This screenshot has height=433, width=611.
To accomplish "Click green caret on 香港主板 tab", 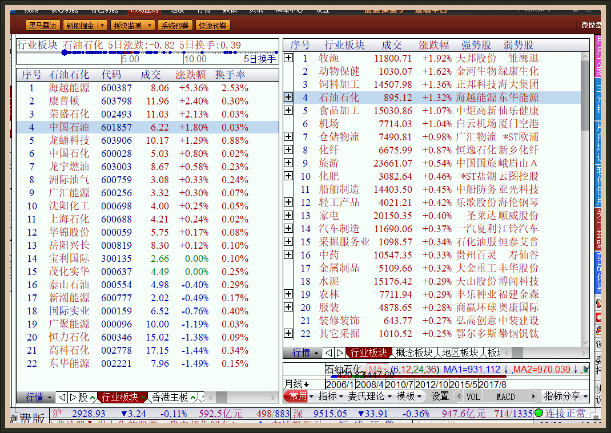I will [193, 398].
